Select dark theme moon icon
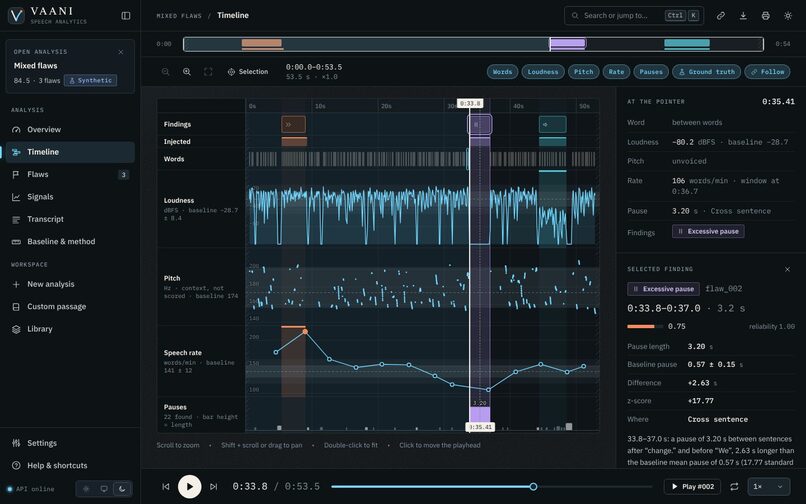This screenshot has height=504, width=806. coord(122,489)
